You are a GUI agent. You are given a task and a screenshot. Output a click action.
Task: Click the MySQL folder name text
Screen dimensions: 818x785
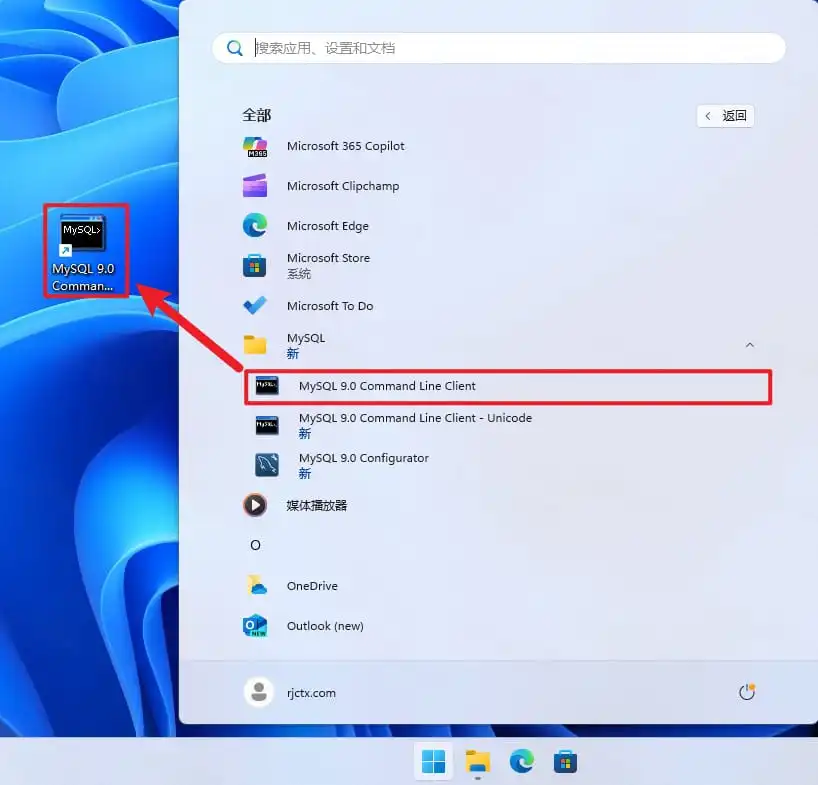click(x=306, y=338)
